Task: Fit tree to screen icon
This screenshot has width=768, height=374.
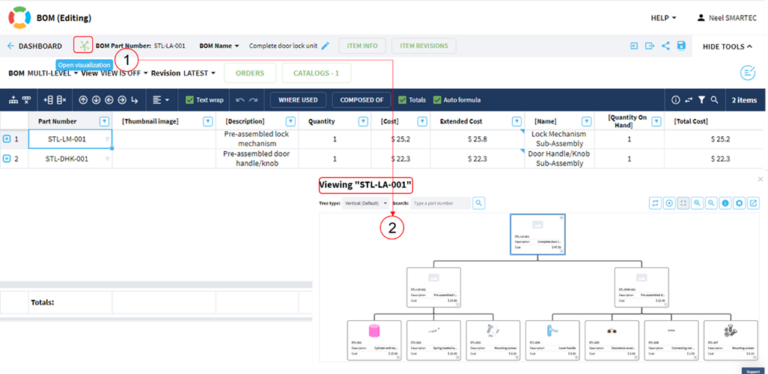Action: click(x=683, y=203)
